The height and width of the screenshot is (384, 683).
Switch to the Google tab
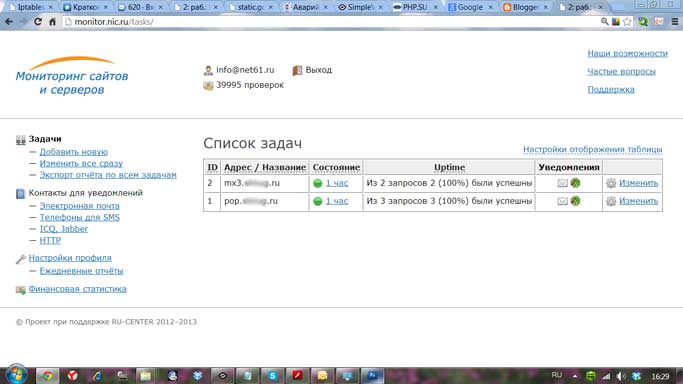[x=470, y=7]
